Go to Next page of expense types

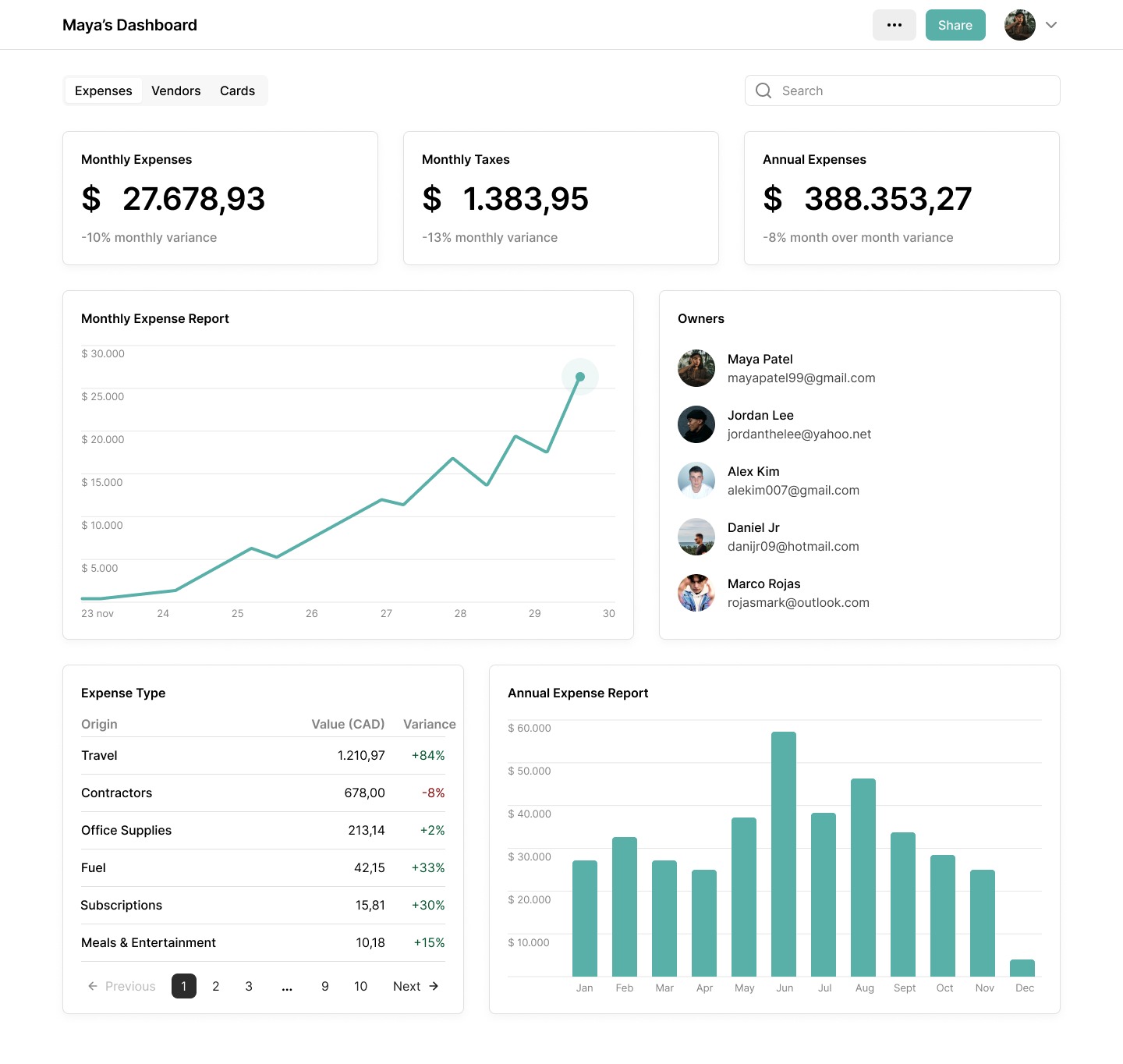(x=416, y=986)
